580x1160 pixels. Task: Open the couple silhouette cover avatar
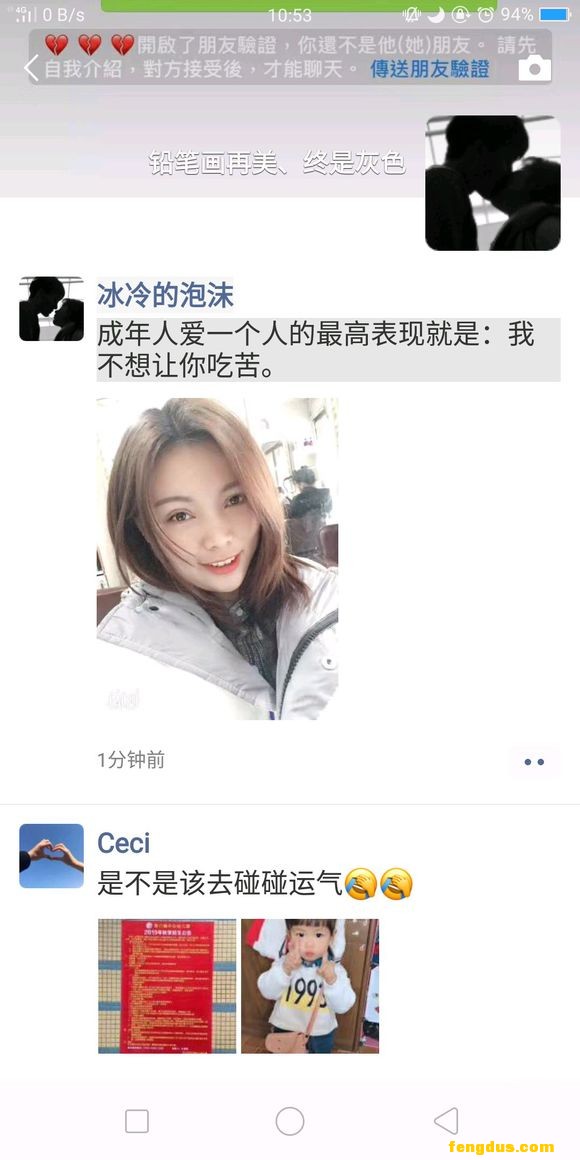pyautogui.click(x=493, y=183)
